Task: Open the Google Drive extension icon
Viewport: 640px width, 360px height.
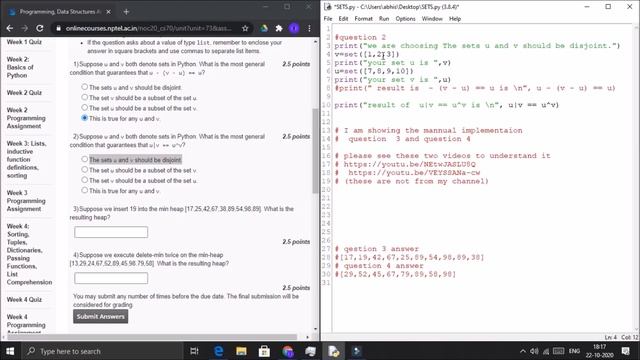Action: 264,28
